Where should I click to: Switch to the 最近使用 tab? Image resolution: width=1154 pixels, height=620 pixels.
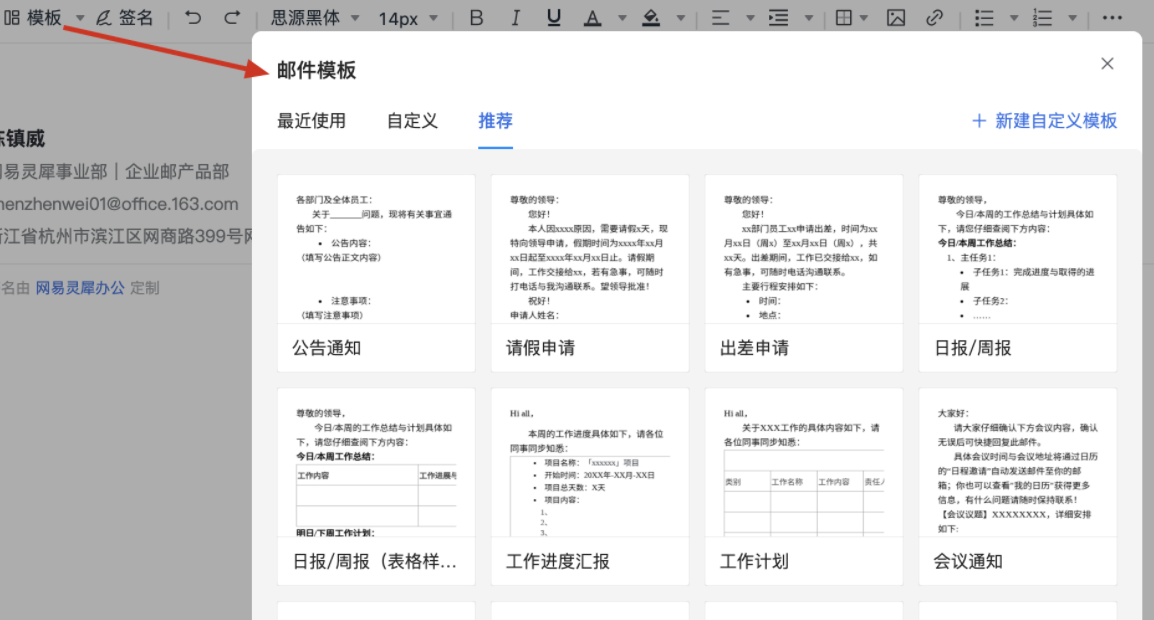313,121
